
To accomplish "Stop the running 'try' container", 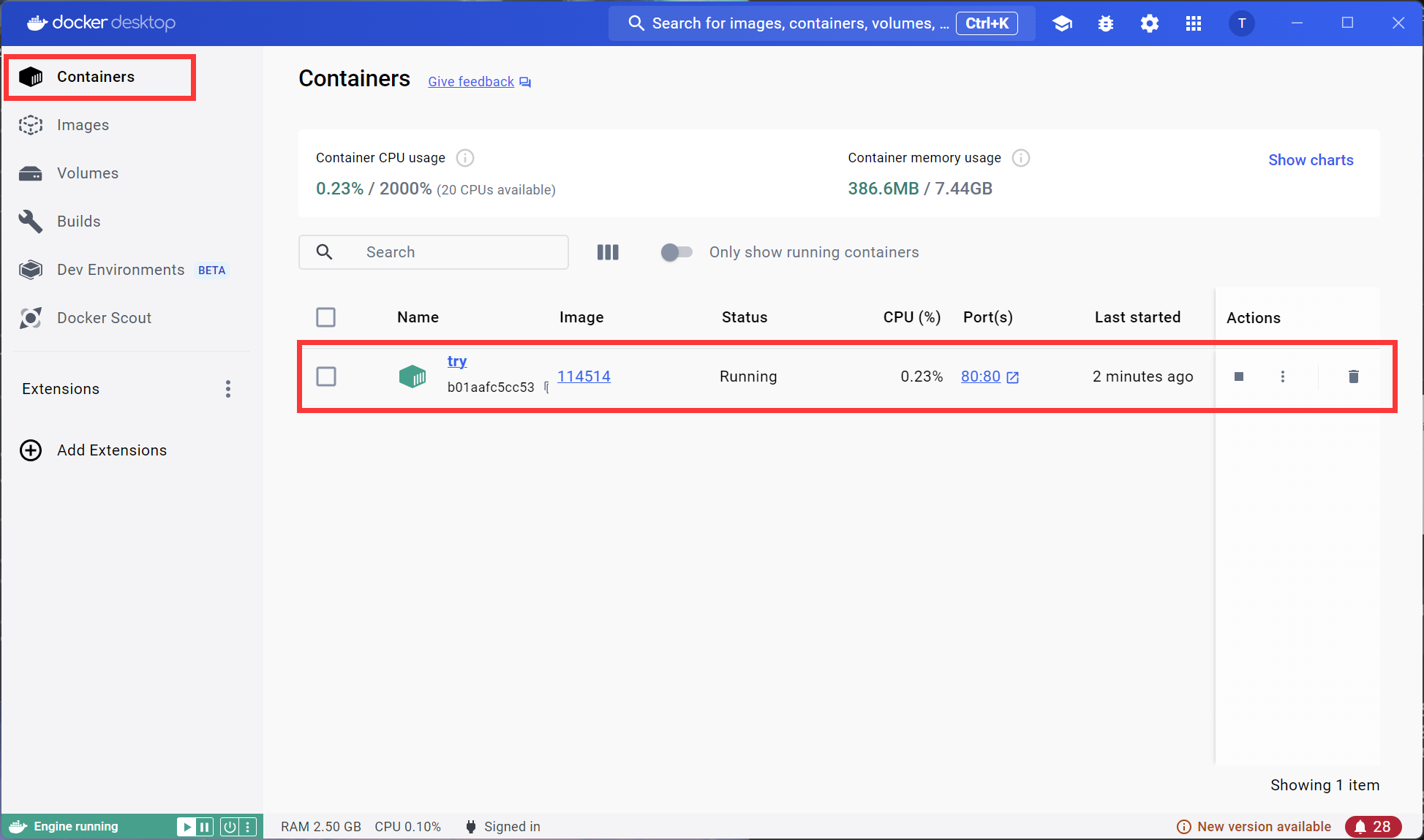I will 1238,377.
